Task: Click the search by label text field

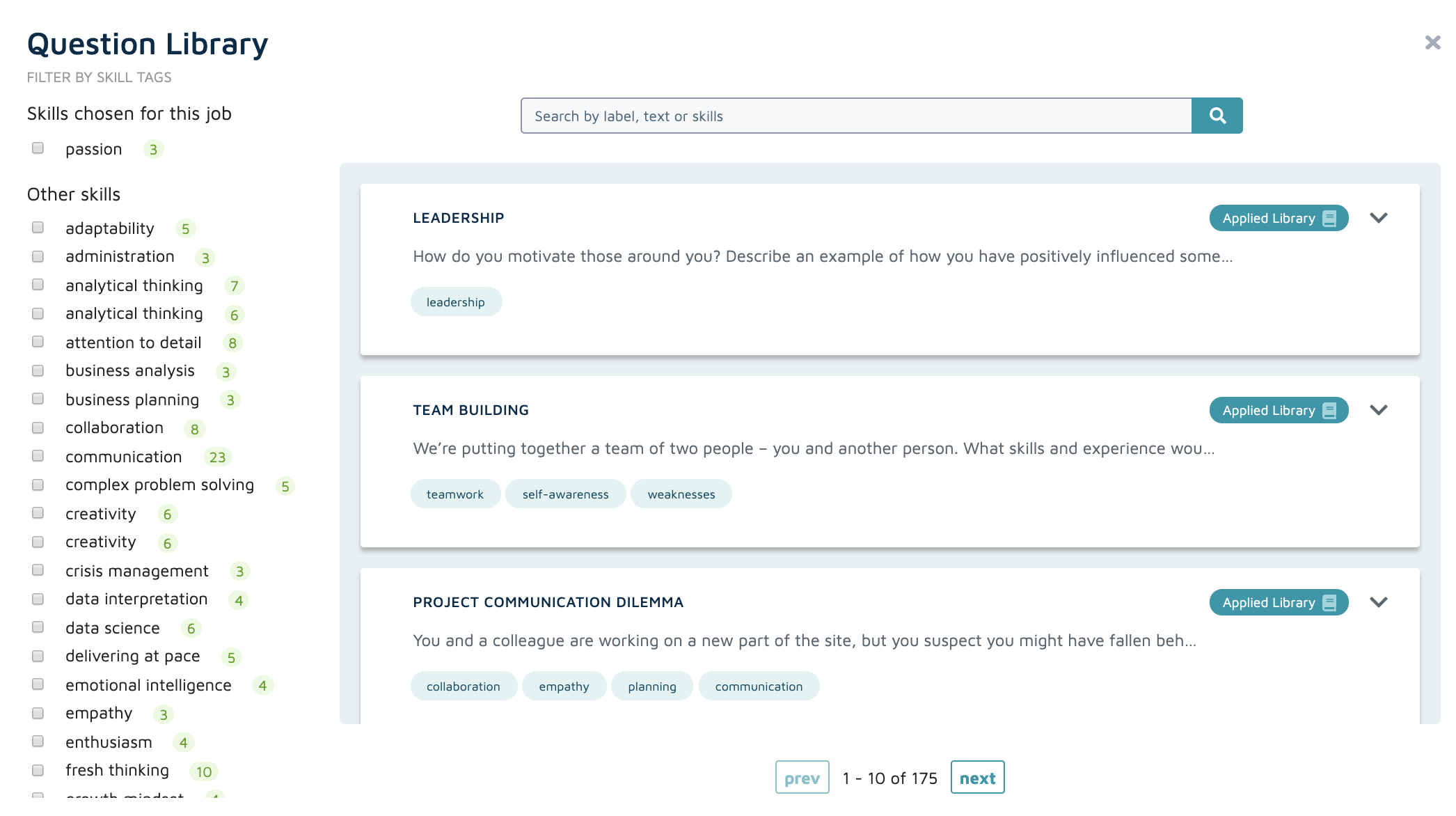Action: coord(856,116)
